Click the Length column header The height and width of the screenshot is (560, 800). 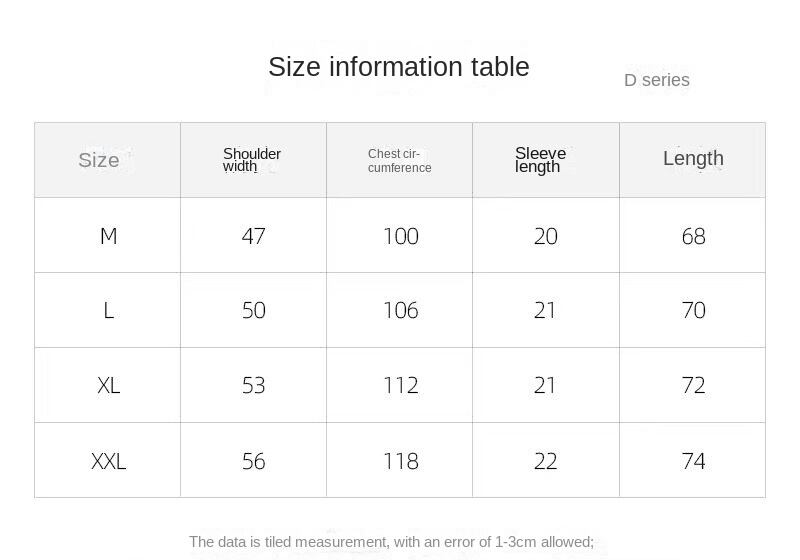(693, 158)
